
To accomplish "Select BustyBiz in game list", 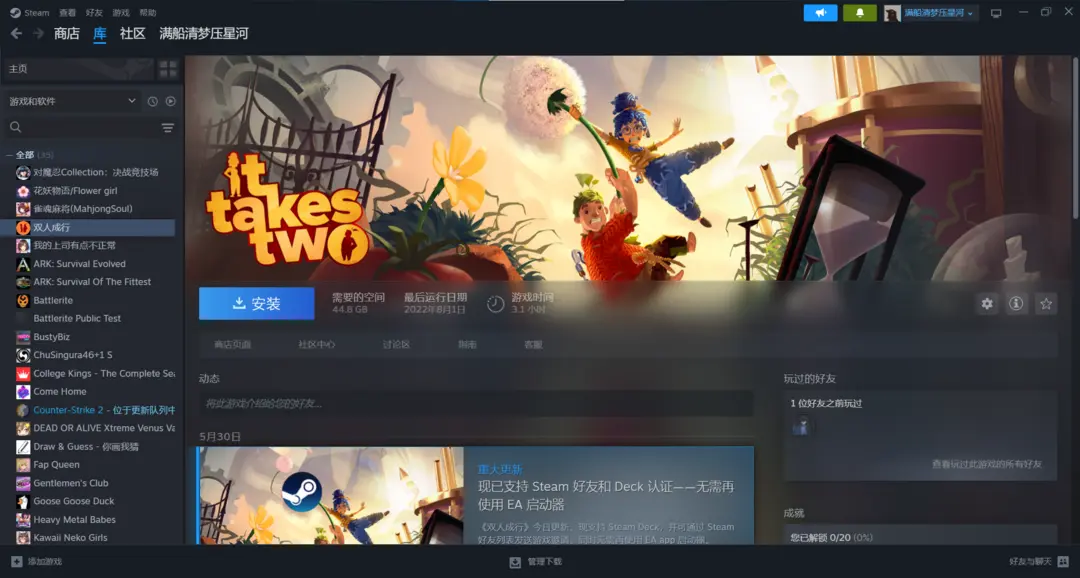I will click(52, 337).
